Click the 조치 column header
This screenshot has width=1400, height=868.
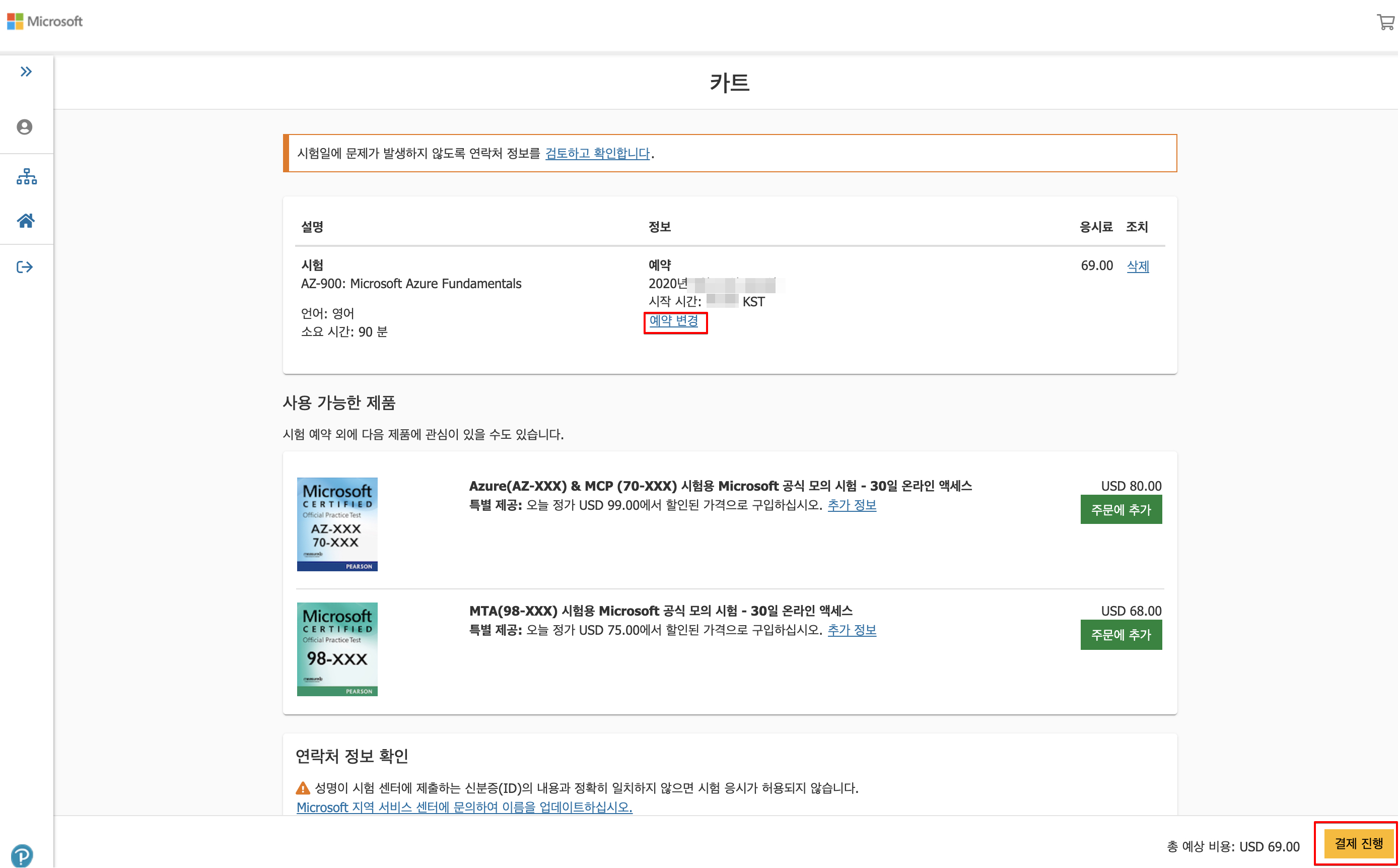[1138, 227]
